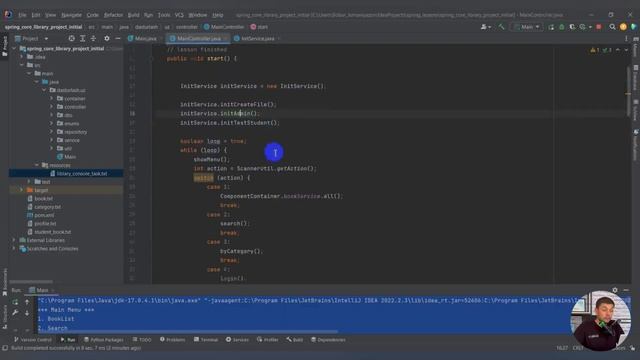Expand the repository package

[52, 132]
